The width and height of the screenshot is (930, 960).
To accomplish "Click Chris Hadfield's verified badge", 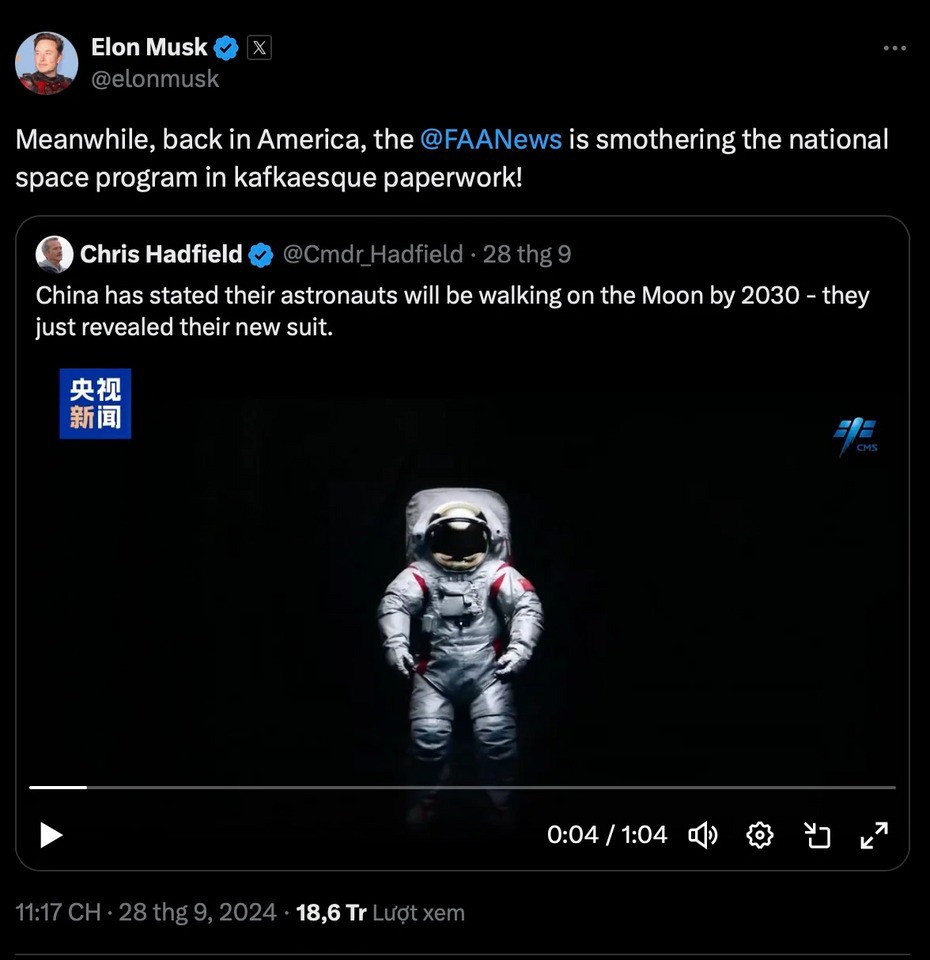I will tap(260, 255).
